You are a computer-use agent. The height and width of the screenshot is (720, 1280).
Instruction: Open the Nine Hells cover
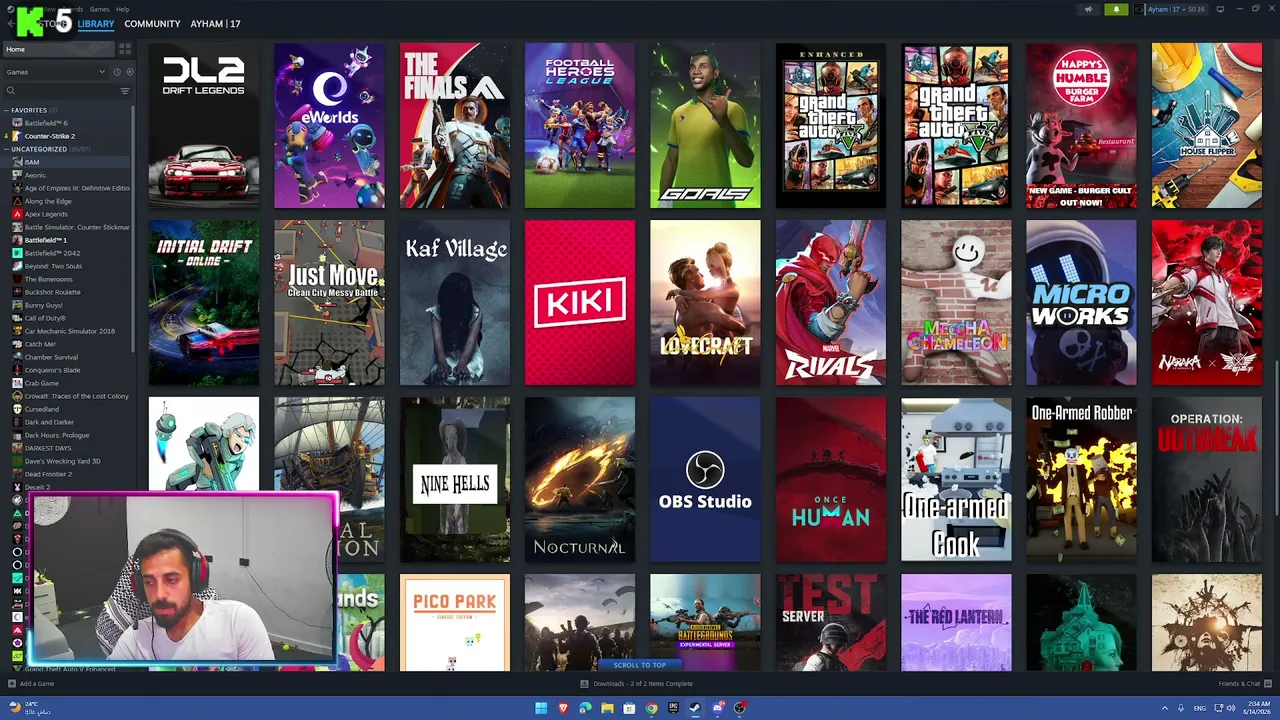click(455, 480)
